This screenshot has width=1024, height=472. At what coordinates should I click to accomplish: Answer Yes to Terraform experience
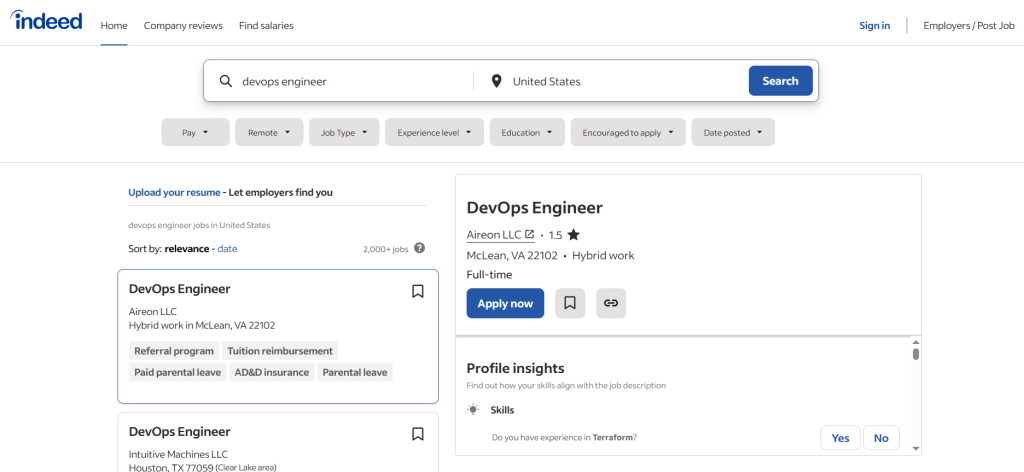coord(840,437)
